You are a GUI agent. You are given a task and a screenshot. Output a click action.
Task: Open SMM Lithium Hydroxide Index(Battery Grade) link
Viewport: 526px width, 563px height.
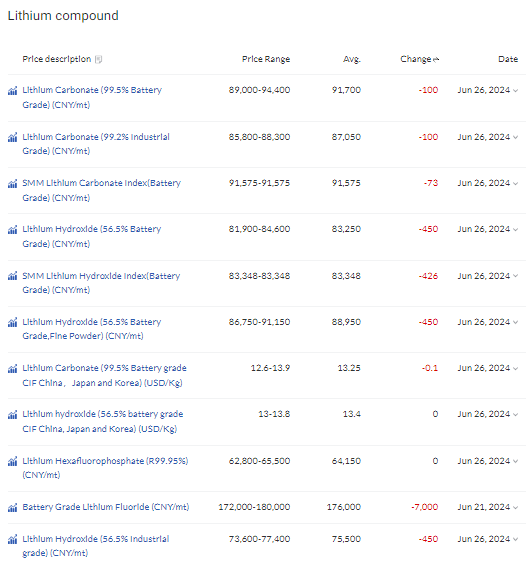pos(101,283)
